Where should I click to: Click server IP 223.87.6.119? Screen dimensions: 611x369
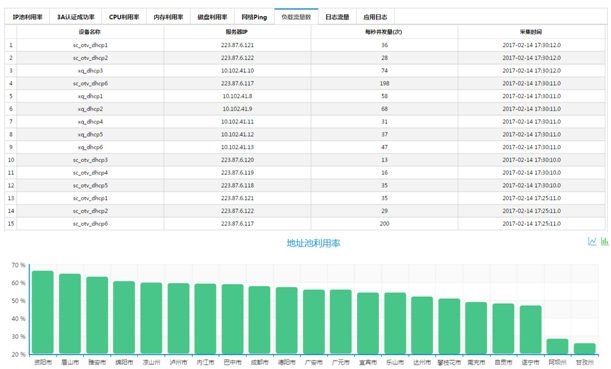[237, 173]
